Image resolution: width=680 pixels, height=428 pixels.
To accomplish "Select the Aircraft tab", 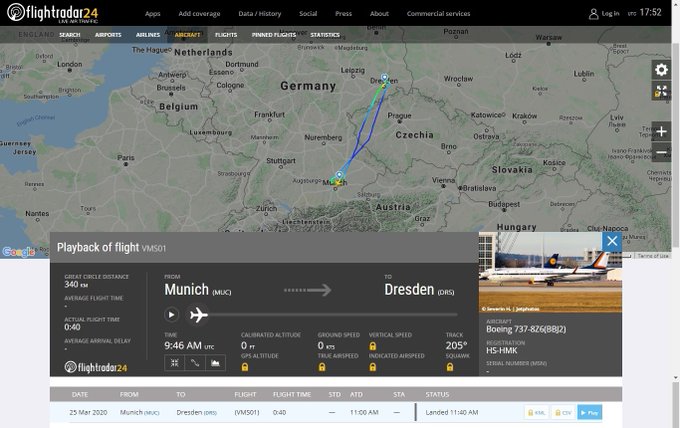I will [x=187, y=35].
